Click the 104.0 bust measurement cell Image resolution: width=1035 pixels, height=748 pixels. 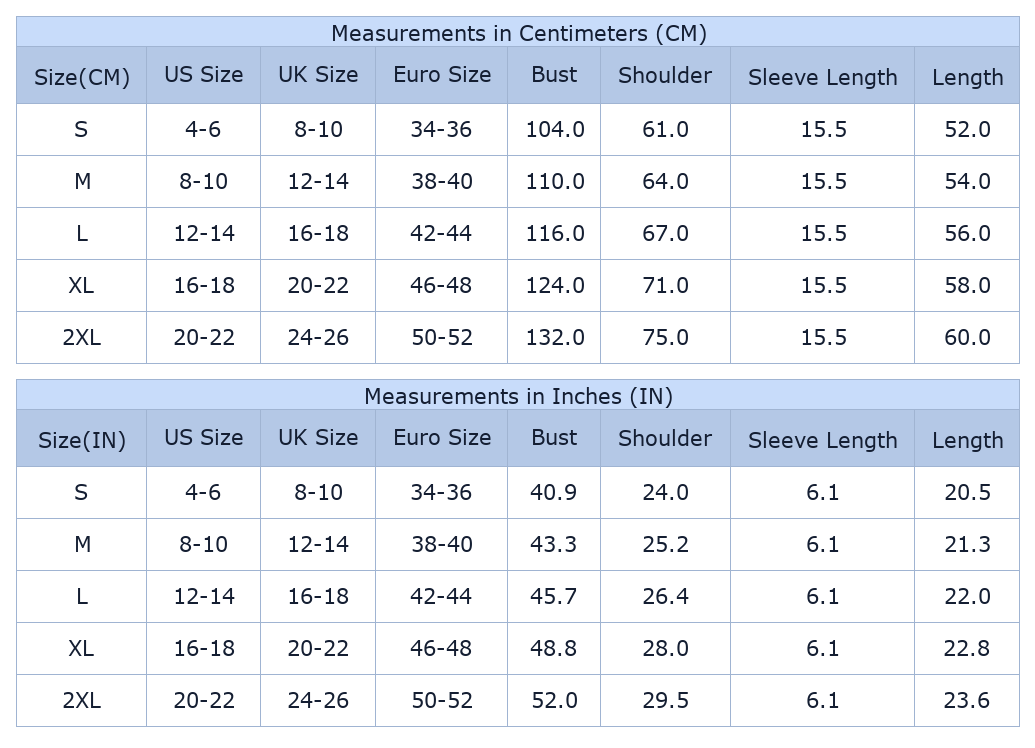point(555,129)
